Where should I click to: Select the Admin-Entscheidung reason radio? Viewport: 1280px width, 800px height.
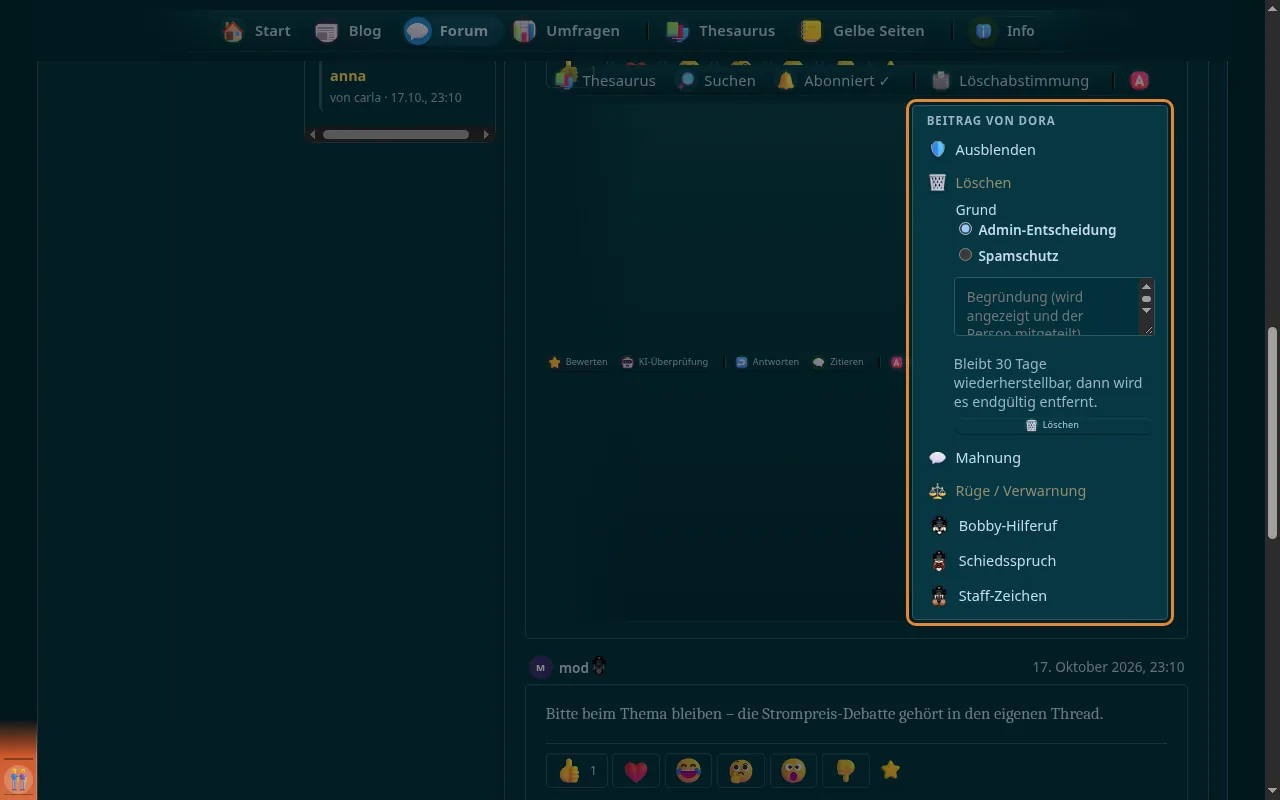[965, 229]
